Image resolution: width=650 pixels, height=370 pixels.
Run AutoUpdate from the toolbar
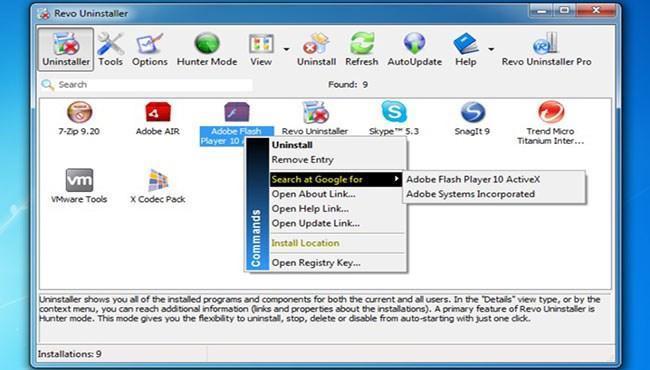pos(415,49)
